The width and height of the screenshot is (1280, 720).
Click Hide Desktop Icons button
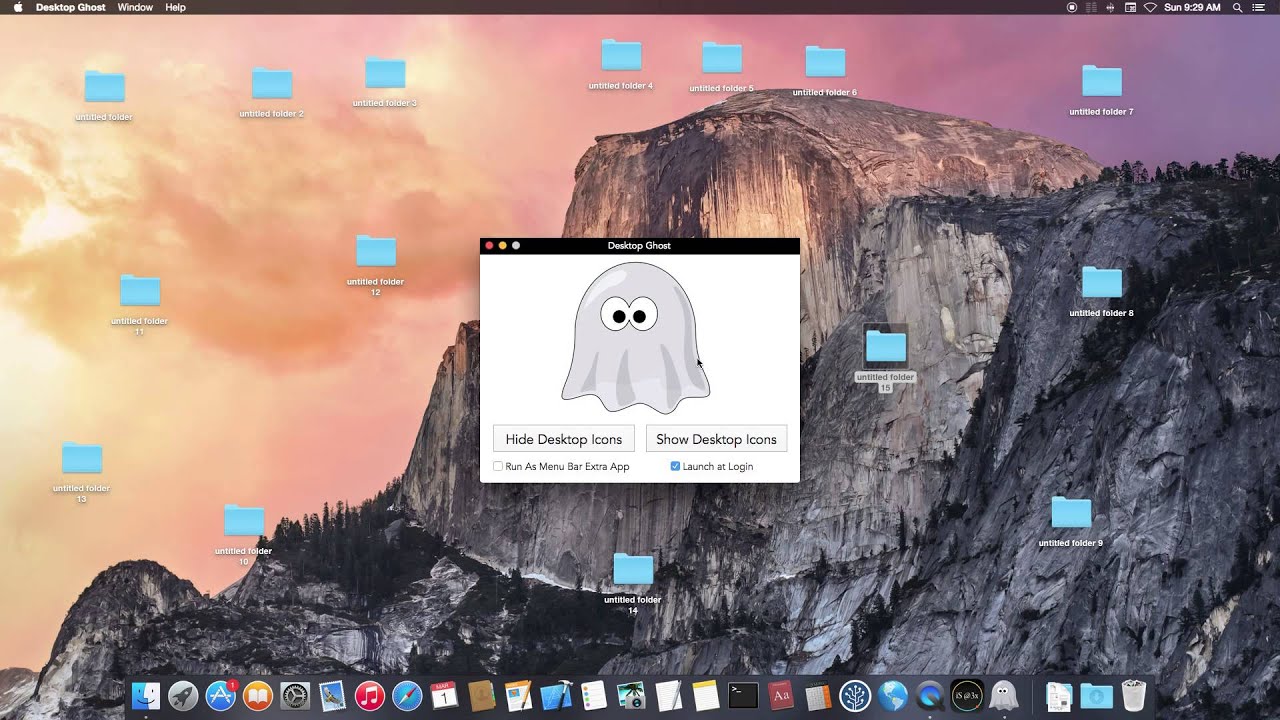564,439
